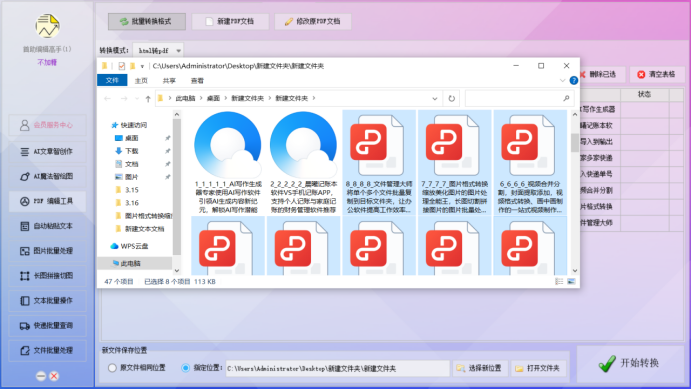
Task: Click the Explorer back arrow
Action: (x=107, y=98)
